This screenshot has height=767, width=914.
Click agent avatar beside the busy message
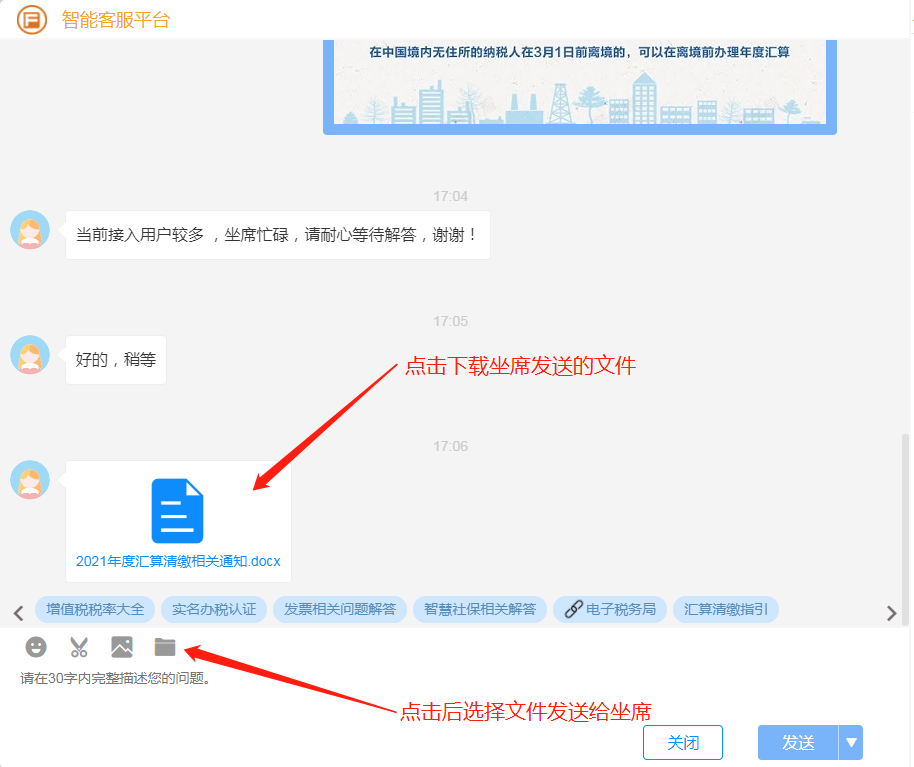(x=30, y=230)
